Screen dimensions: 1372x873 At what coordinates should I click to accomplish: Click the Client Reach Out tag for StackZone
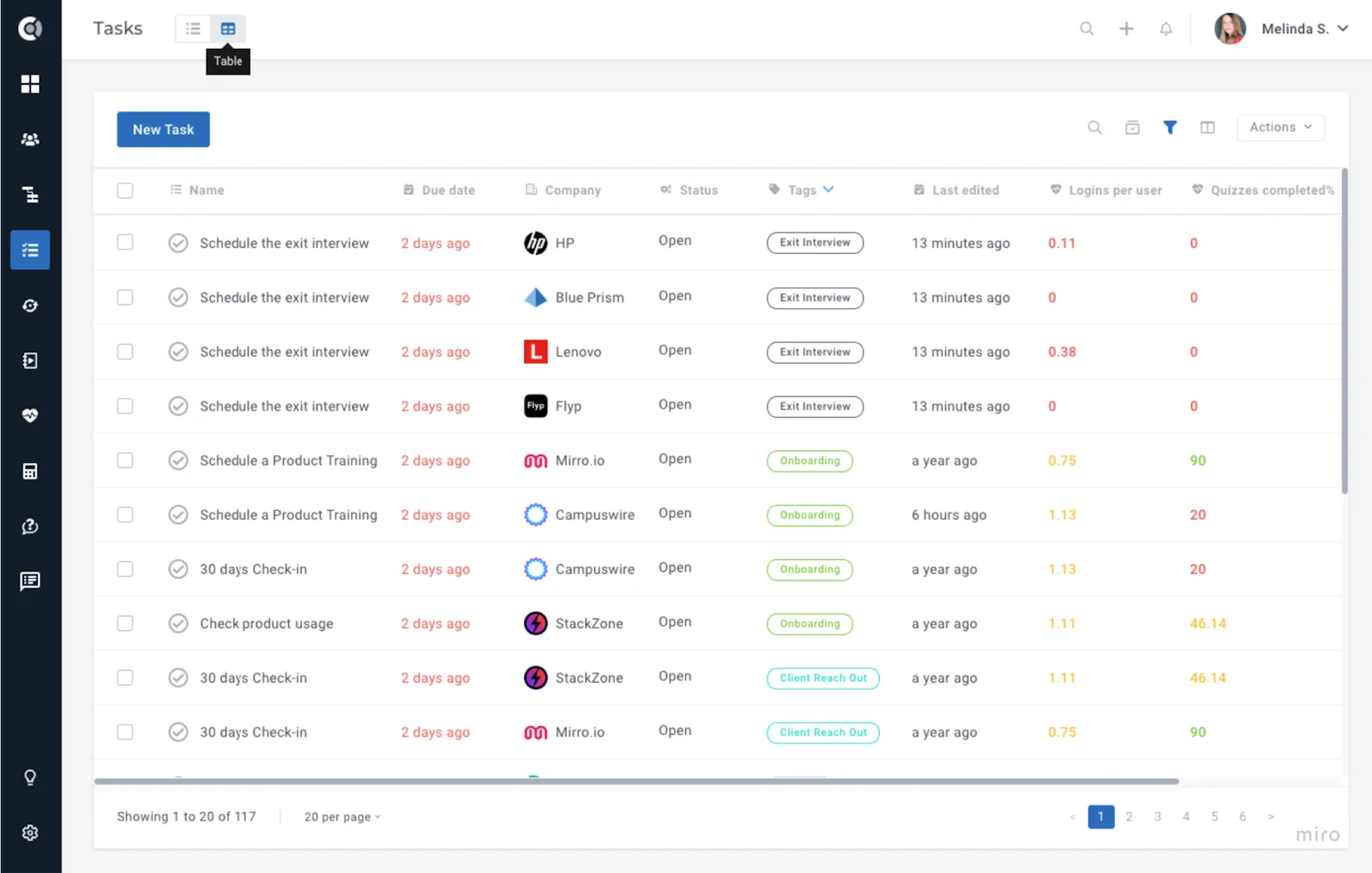823,678
